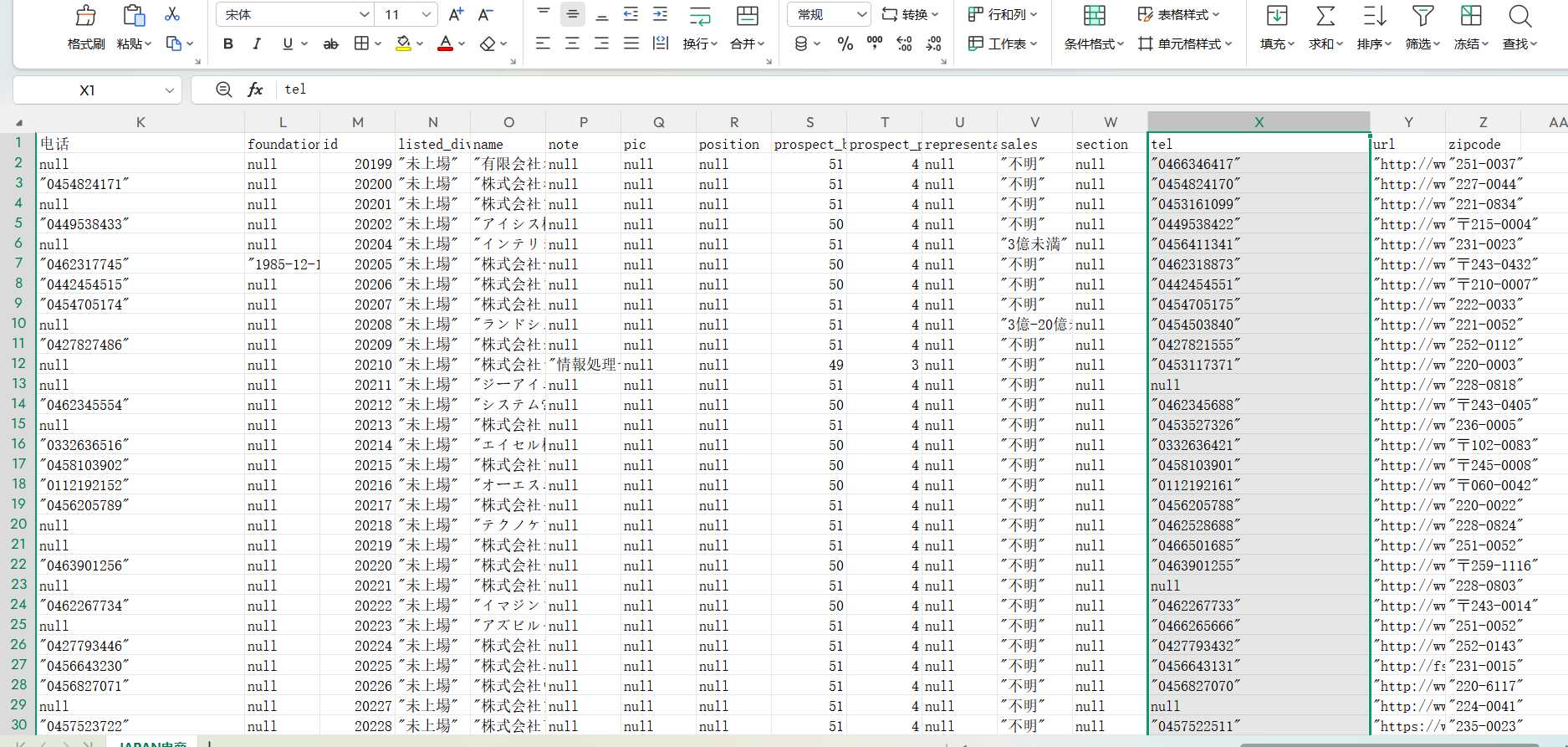Click the Find (查找) magnifier icon
The image size is (1568, 747).
pos(1519,16)
